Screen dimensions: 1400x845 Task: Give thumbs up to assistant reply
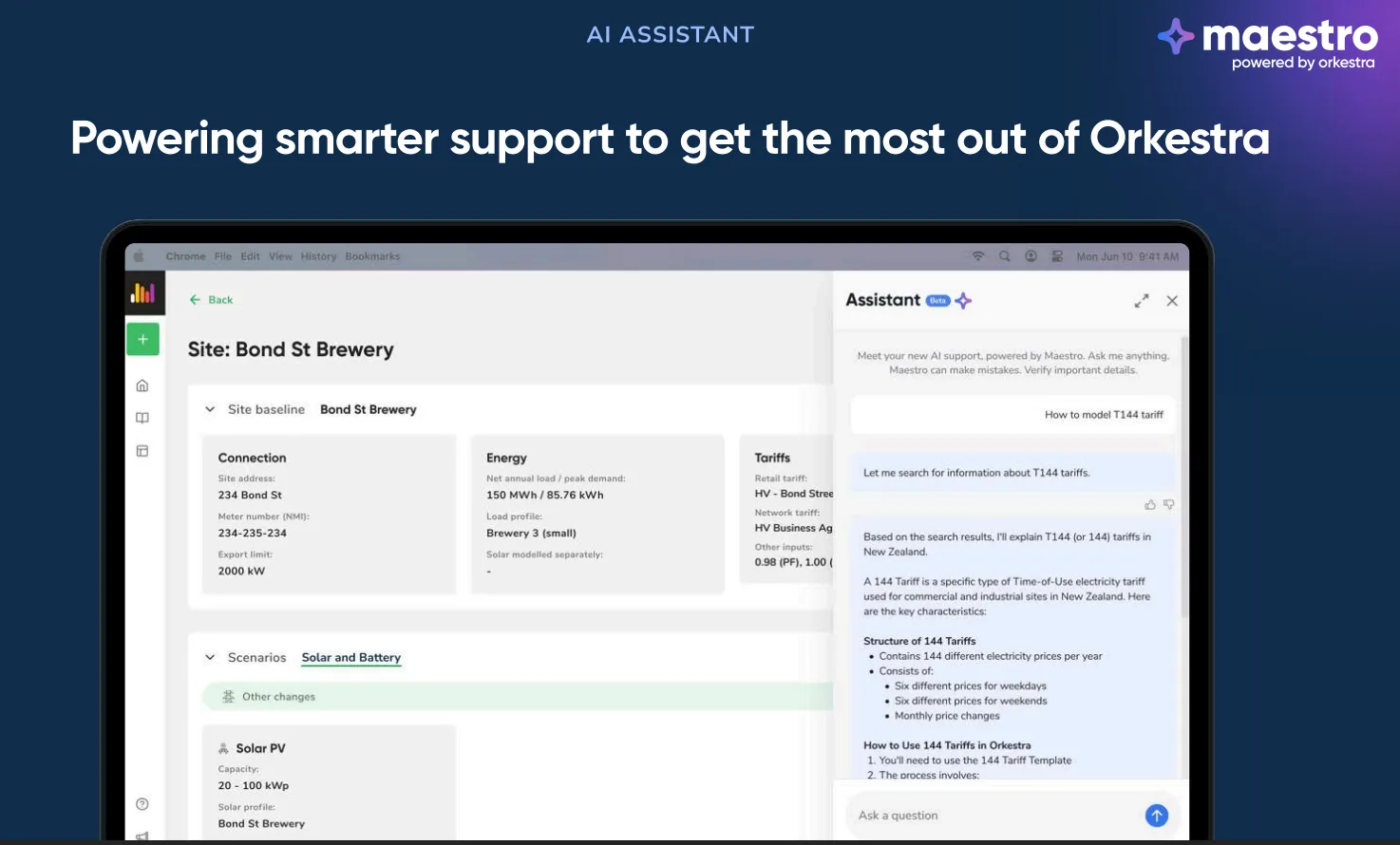1150,505
